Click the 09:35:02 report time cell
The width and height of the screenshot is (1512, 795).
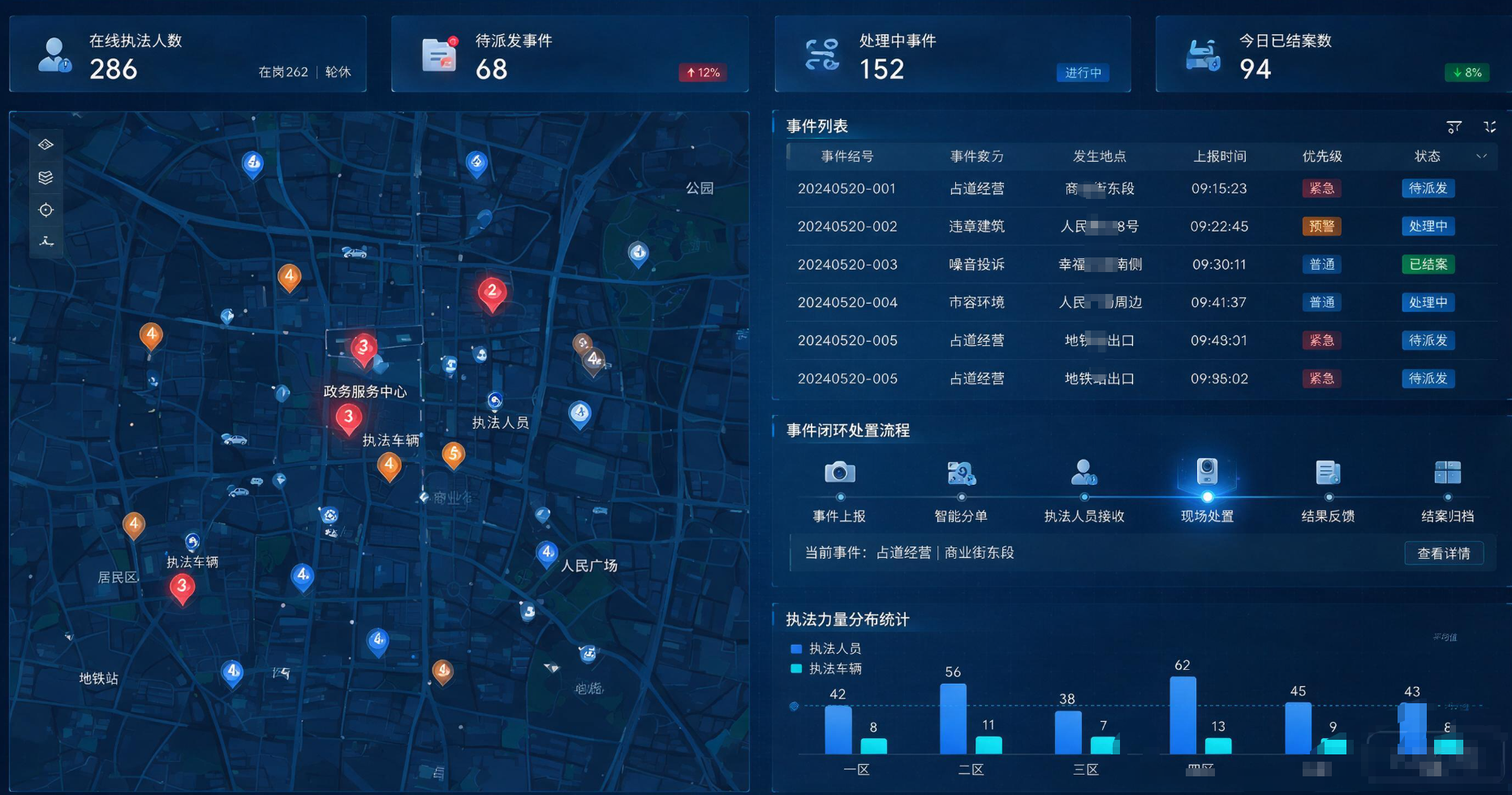[1219, 379]
